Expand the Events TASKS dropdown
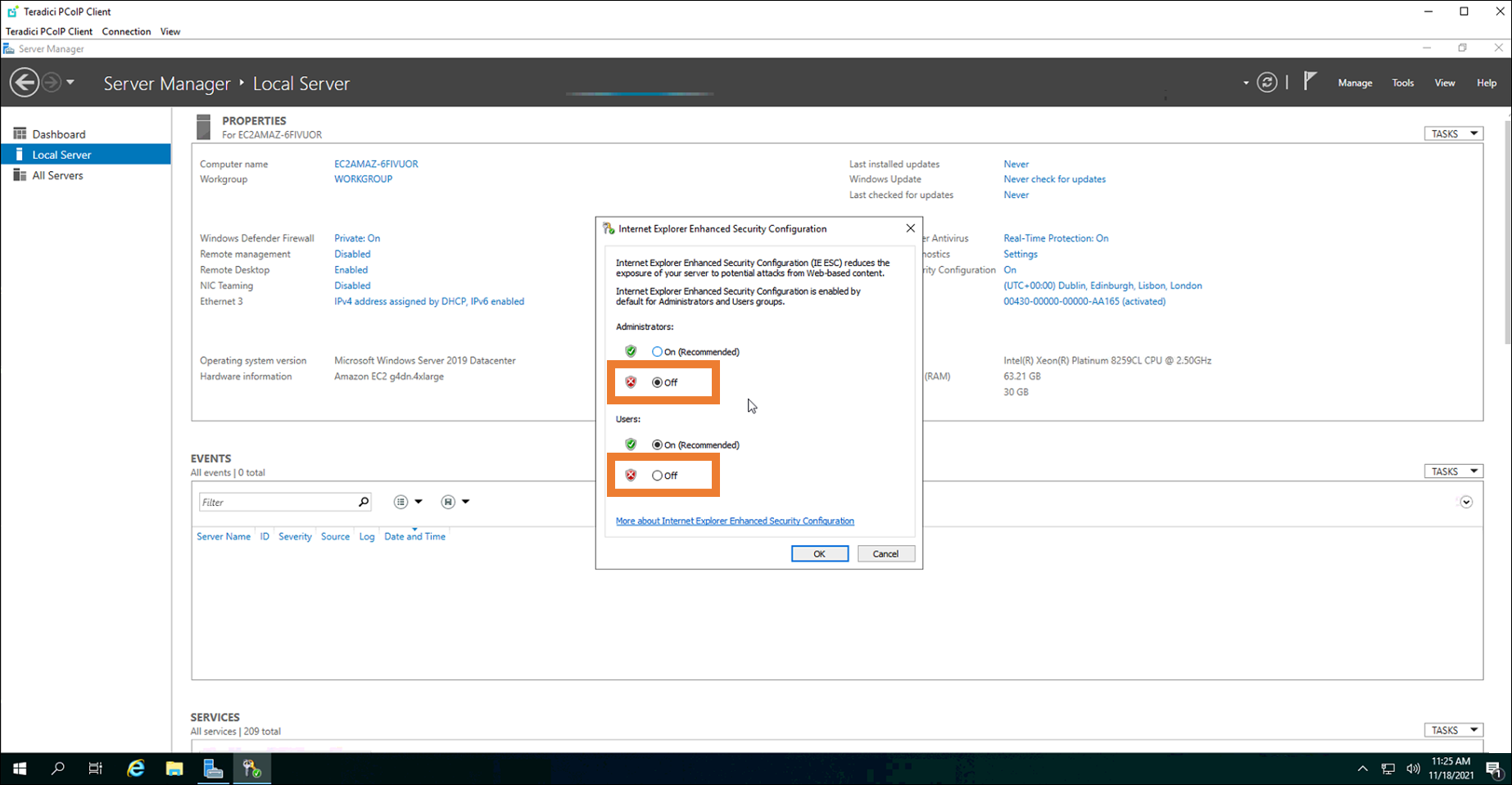The width and height of the screenshot is (1512, 785). click(x=1453, y=471)
